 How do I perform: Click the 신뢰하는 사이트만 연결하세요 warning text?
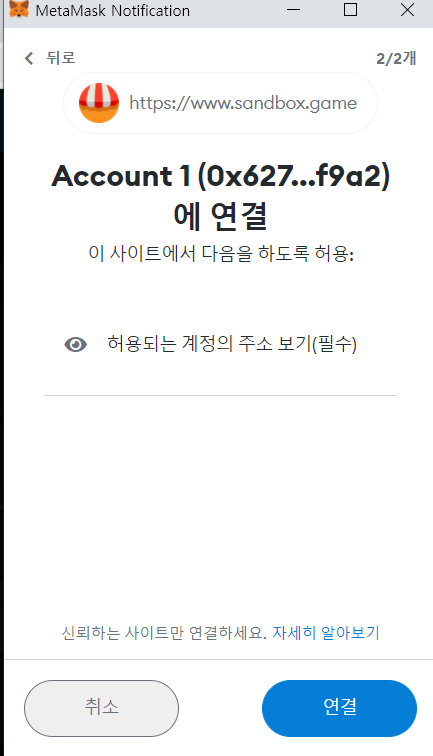tap(163, 633)
